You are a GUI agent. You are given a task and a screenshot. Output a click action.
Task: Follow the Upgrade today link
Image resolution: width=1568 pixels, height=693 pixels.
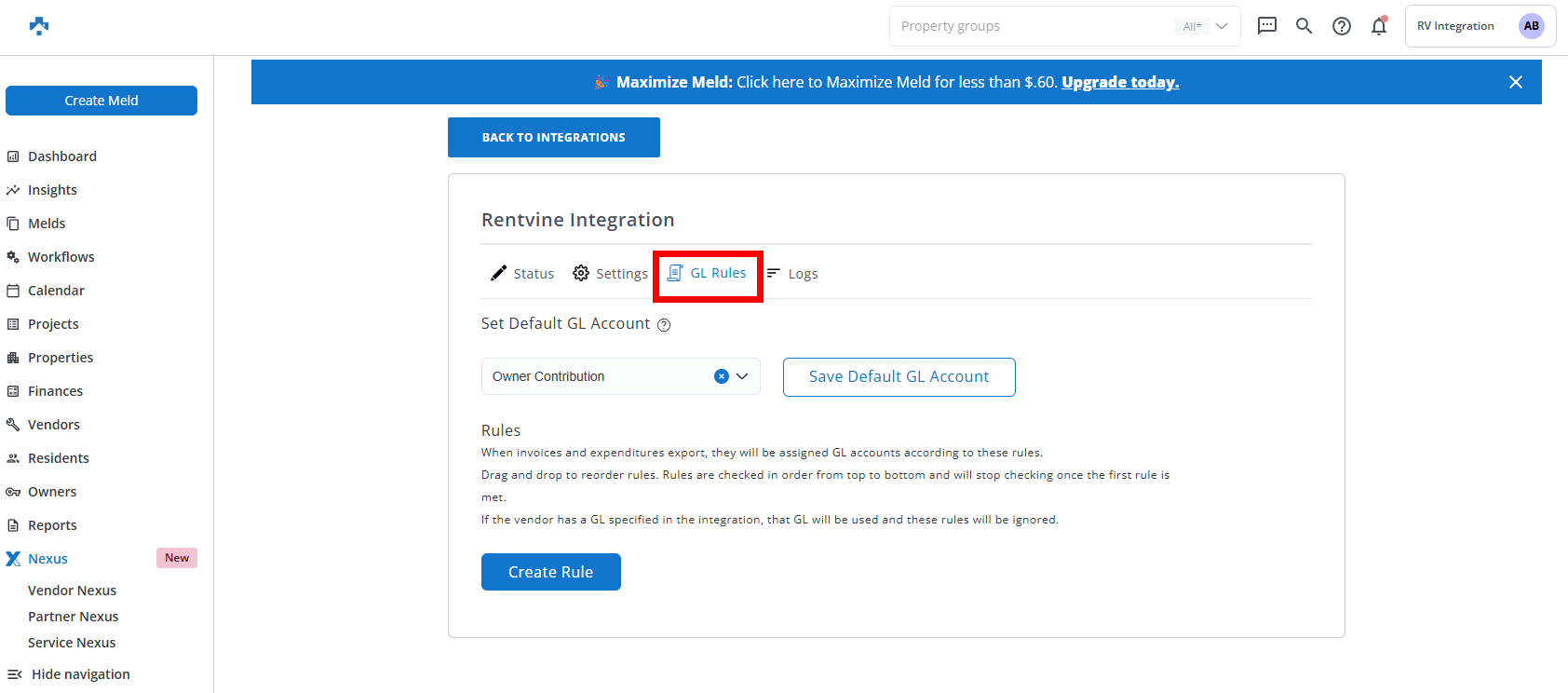click(1120, 82)
